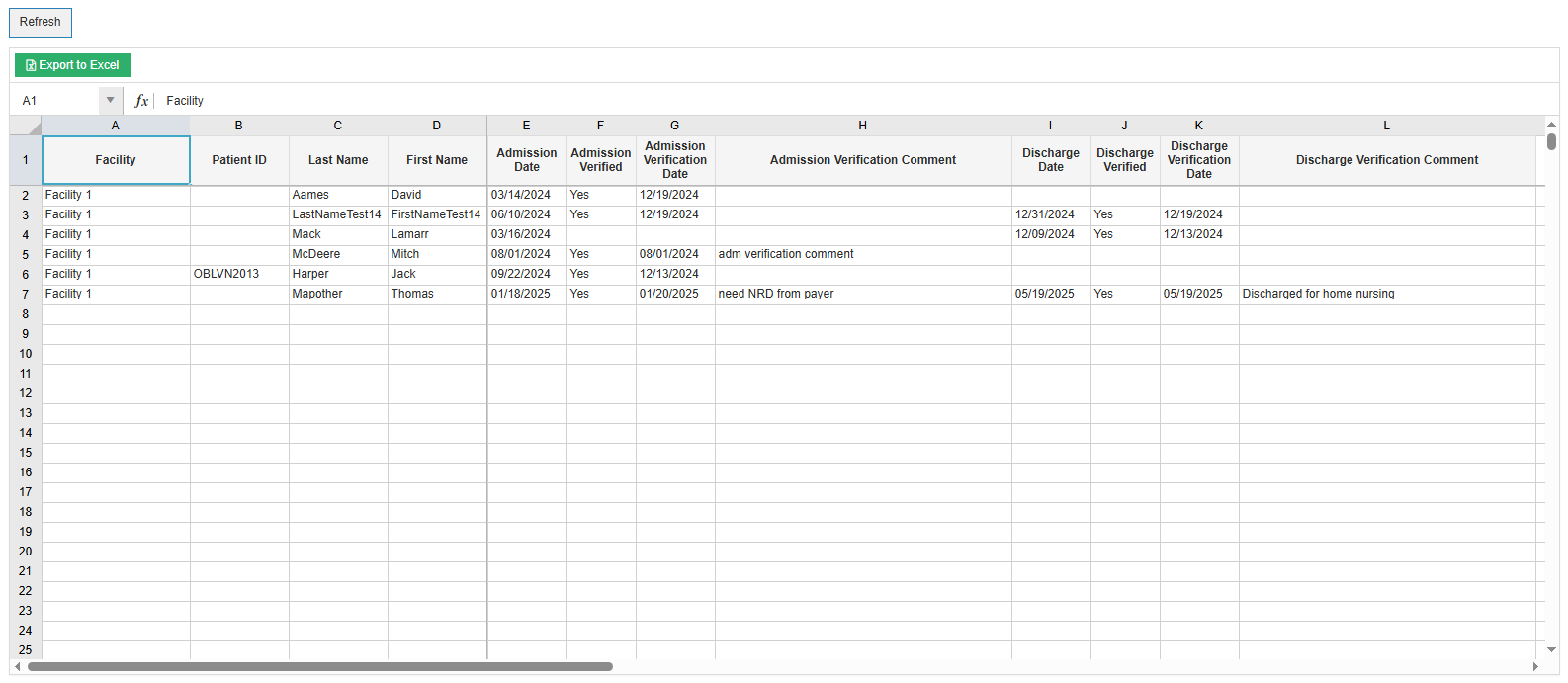Click horizontal scrollbar left arrow
The height and width of the screenshot is (683, 1568).
[x=18, y=667]
